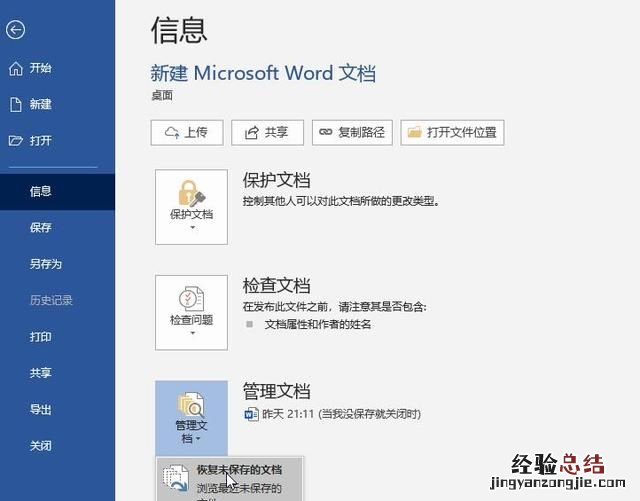Click the 复制路径 button

pos(352,132)
